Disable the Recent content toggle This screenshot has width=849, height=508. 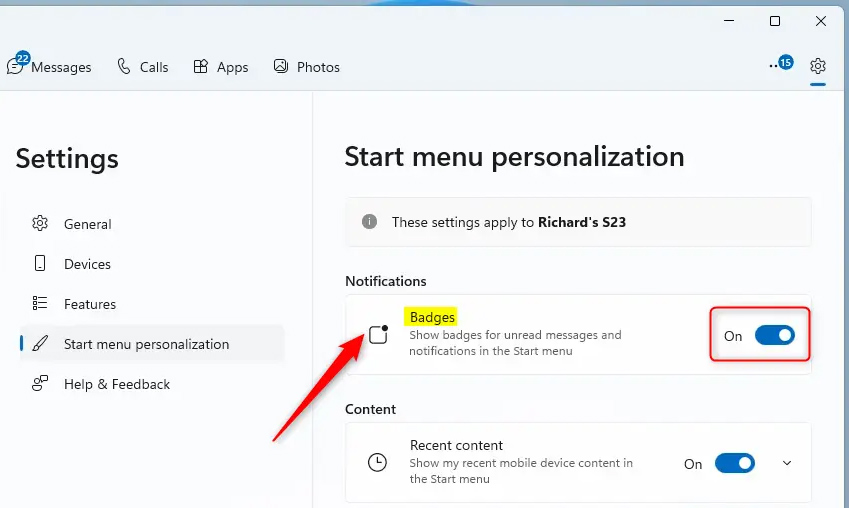pos(734,463)
